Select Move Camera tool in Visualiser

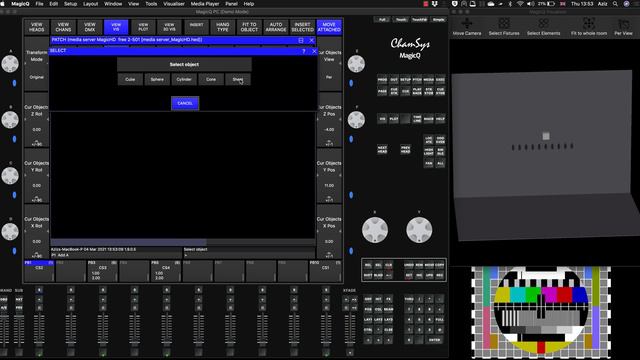[467, 27]
